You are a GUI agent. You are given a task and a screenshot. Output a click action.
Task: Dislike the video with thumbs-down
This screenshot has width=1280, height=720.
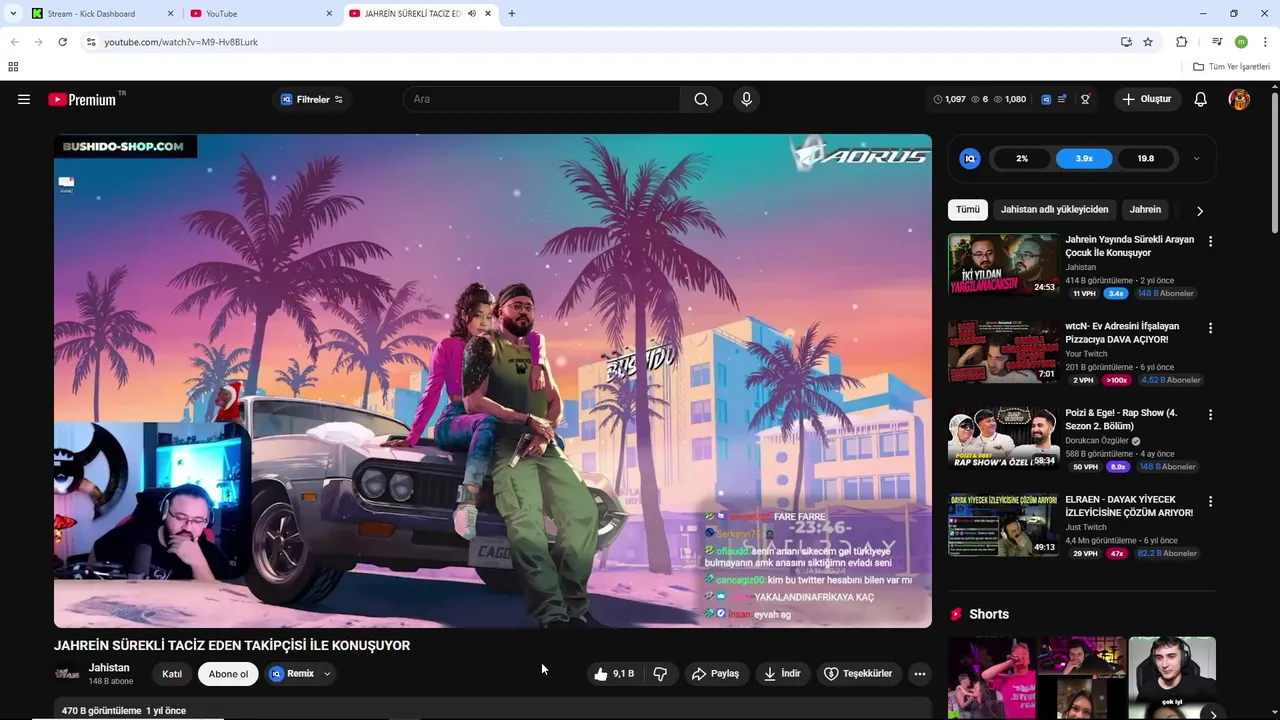pyautogui.click(x=660, y=674)
